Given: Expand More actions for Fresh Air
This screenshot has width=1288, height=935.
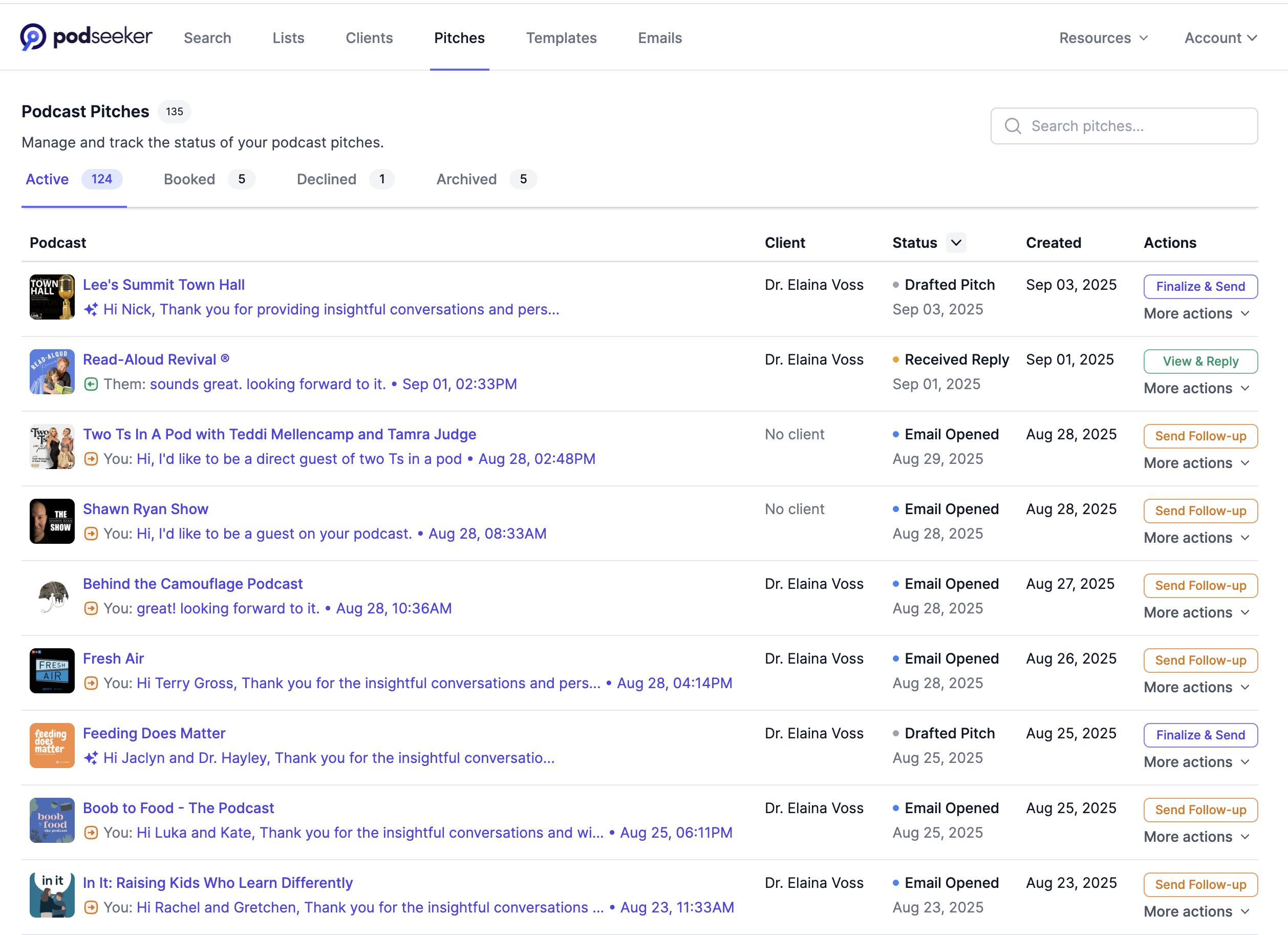Looking at the screenshot, I should tap(1196, 687).
